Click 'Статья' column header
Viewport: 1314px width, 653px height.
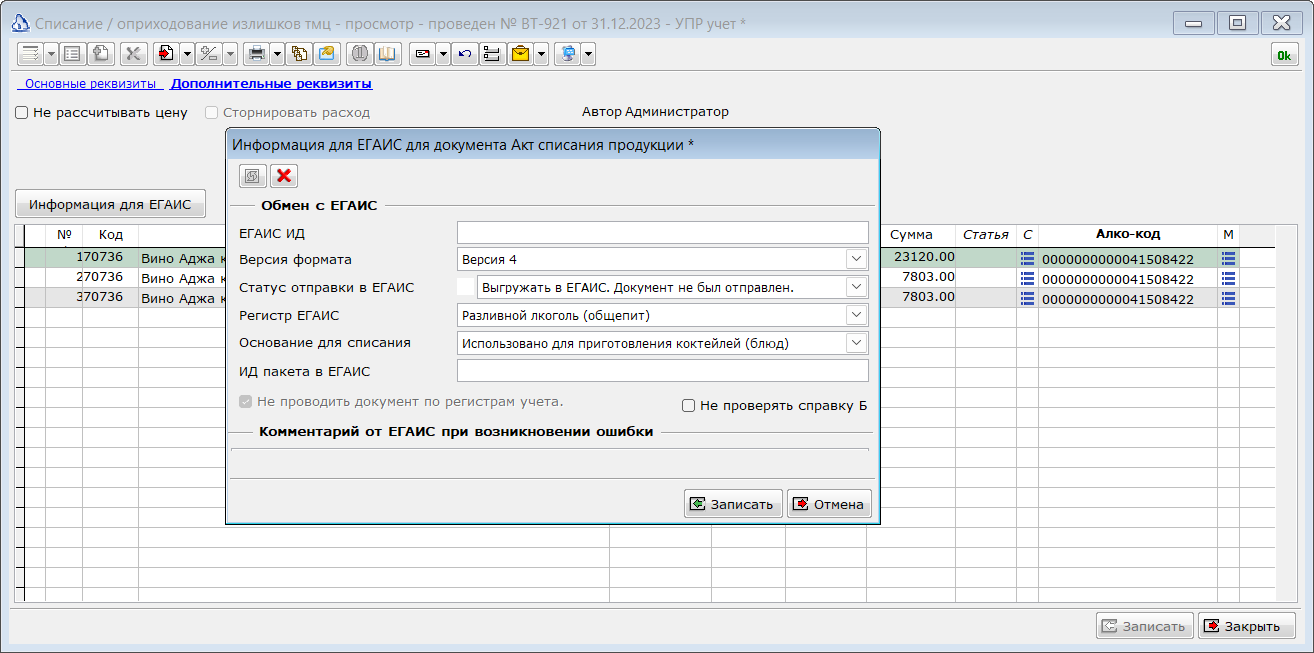pyautogui.click(x=986, y=235)
